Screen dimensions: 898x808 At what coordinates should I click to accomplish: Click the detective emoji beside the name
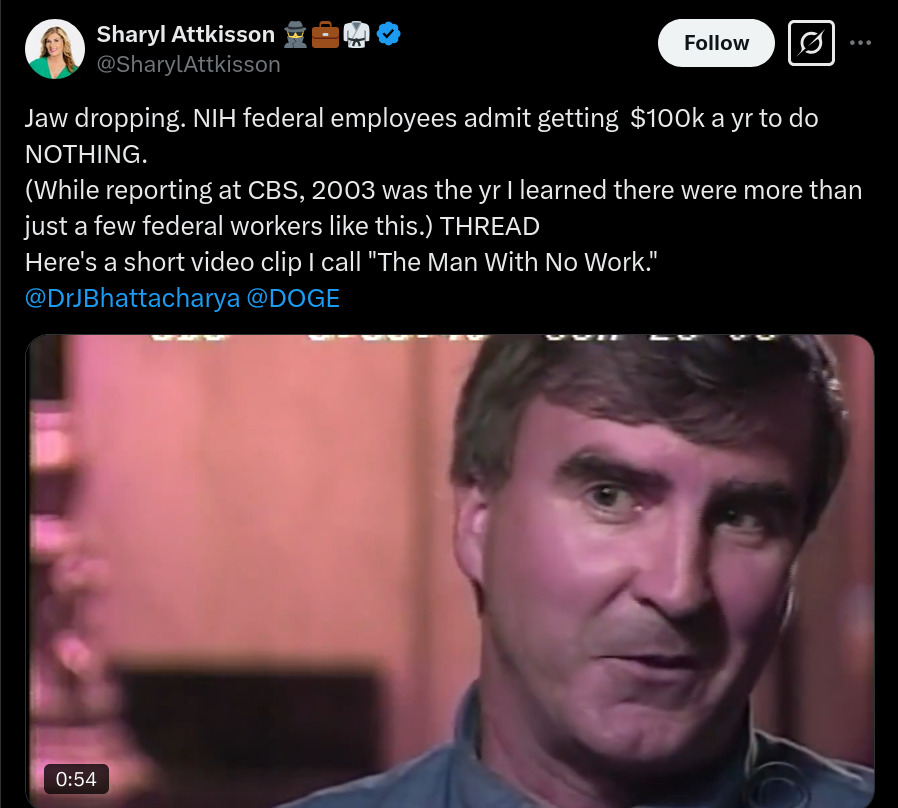point(296,34)
